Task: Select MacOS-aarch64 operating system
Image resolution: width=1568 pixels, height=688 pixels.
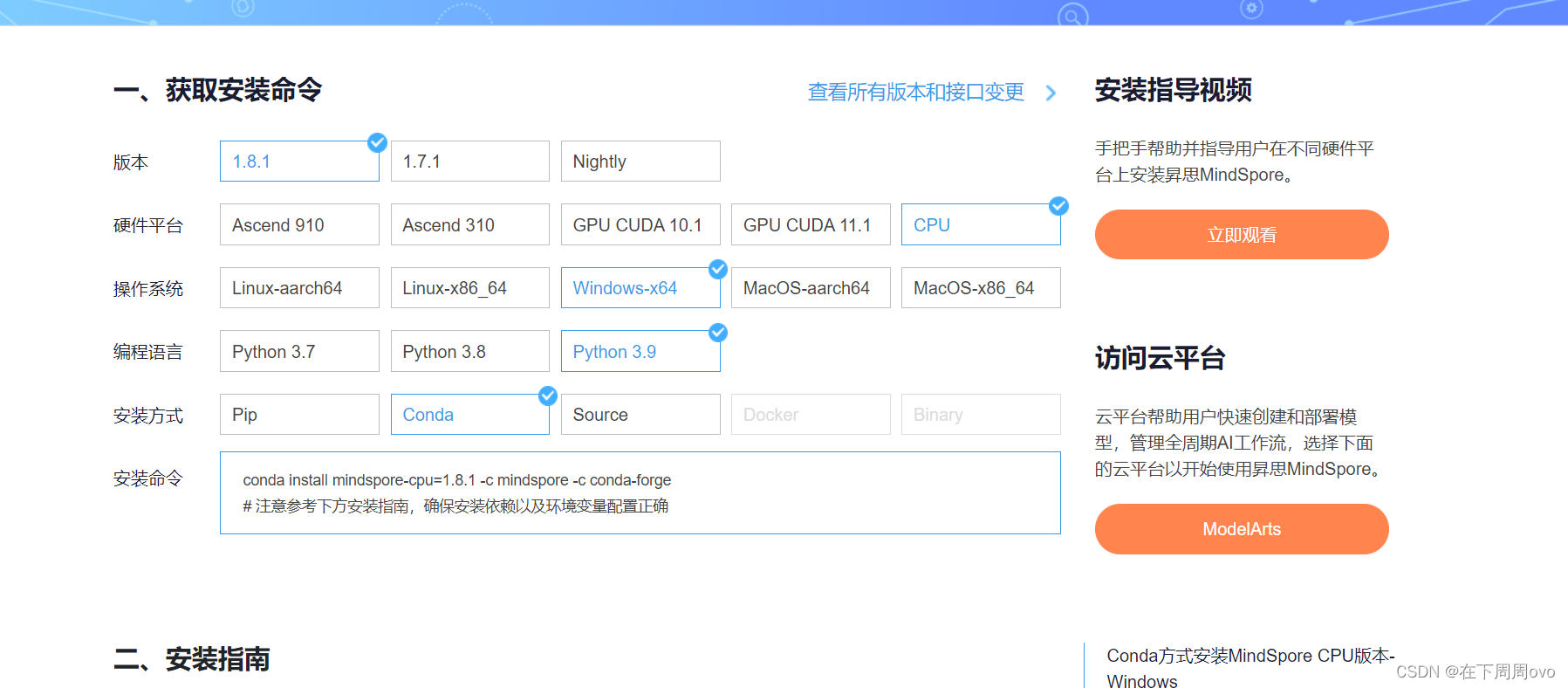Action: point(811,288)
